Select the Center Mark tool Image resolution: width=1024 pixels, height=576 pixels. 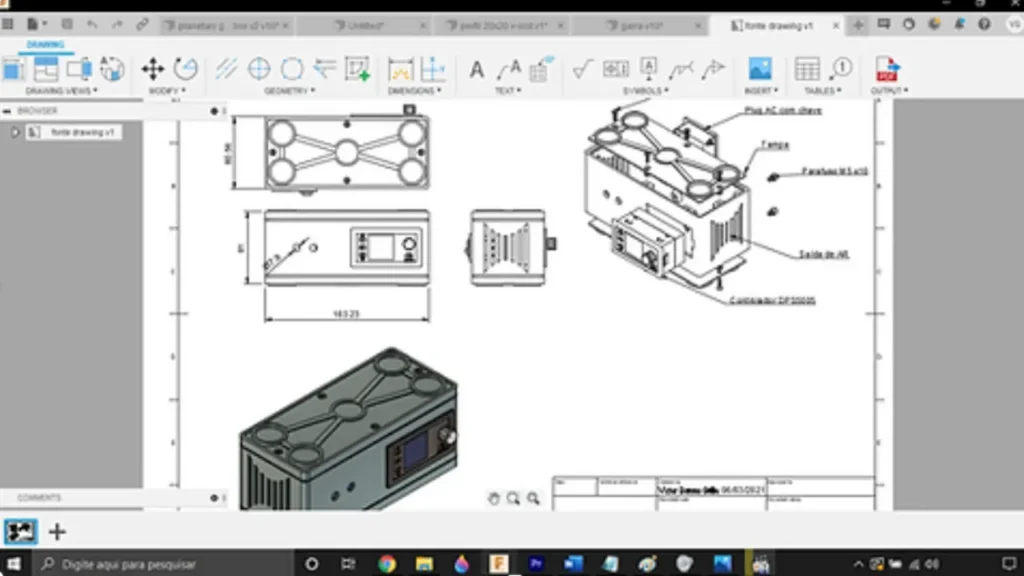click(x=259, y=68)
